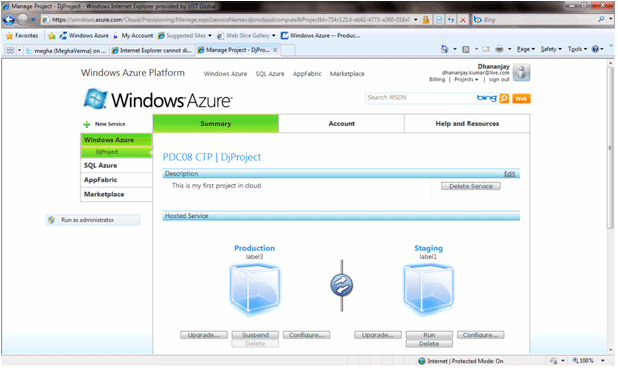618x368 pixels.
Task: Open My Account favorites link
Action: pos(133,36)
